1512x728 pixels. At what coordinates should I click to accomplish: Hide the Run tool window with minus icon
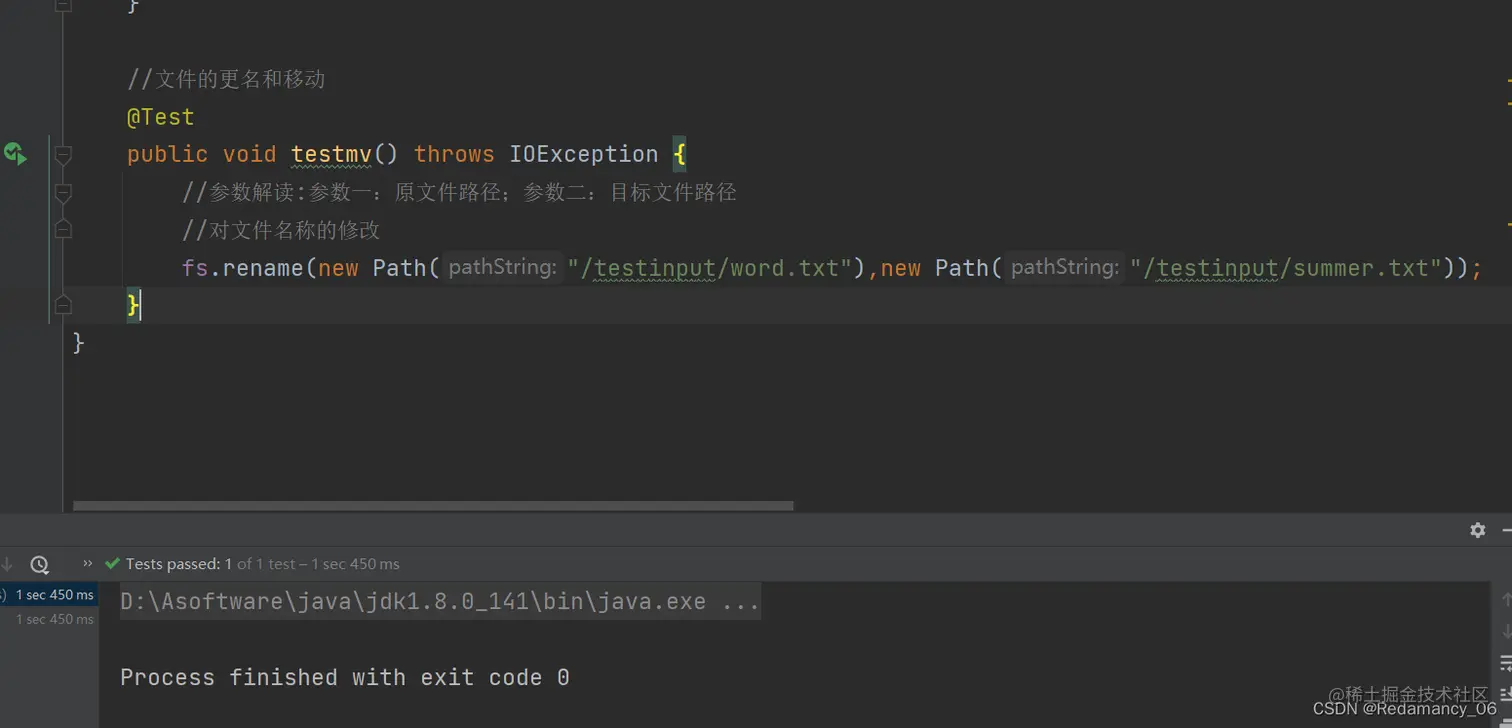point(1506,530)
